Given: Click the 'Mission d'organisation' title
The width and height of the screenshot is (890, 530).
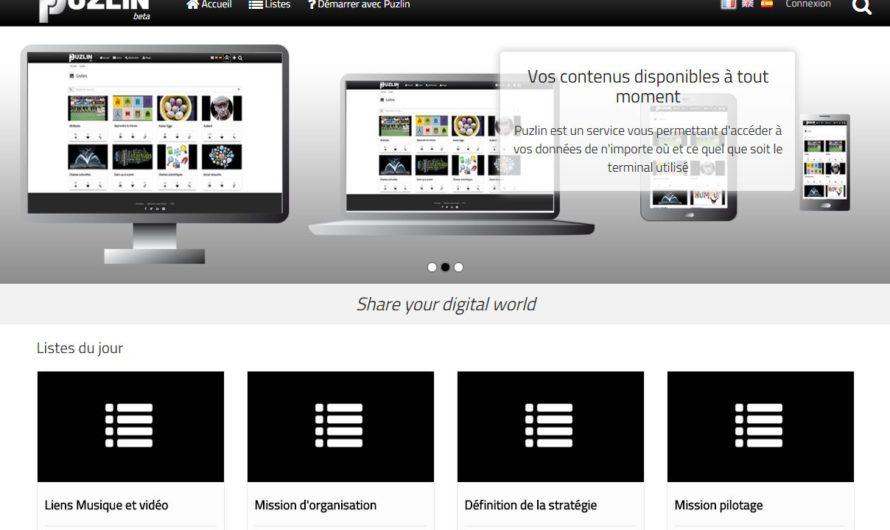Looking at the screenshot, I should point(315,505).
